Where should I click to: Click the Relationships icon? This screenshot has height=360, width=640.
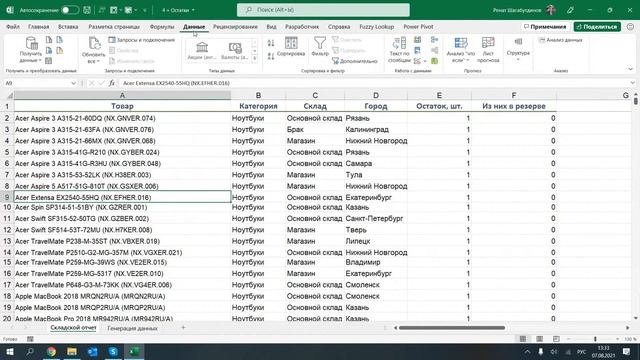tap(434, 51)
